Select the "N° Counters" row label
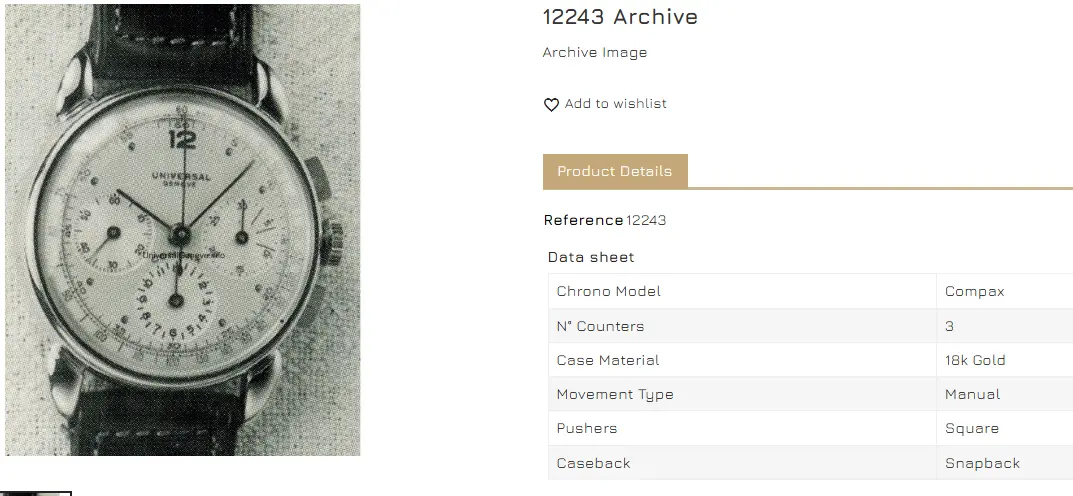 600,326
